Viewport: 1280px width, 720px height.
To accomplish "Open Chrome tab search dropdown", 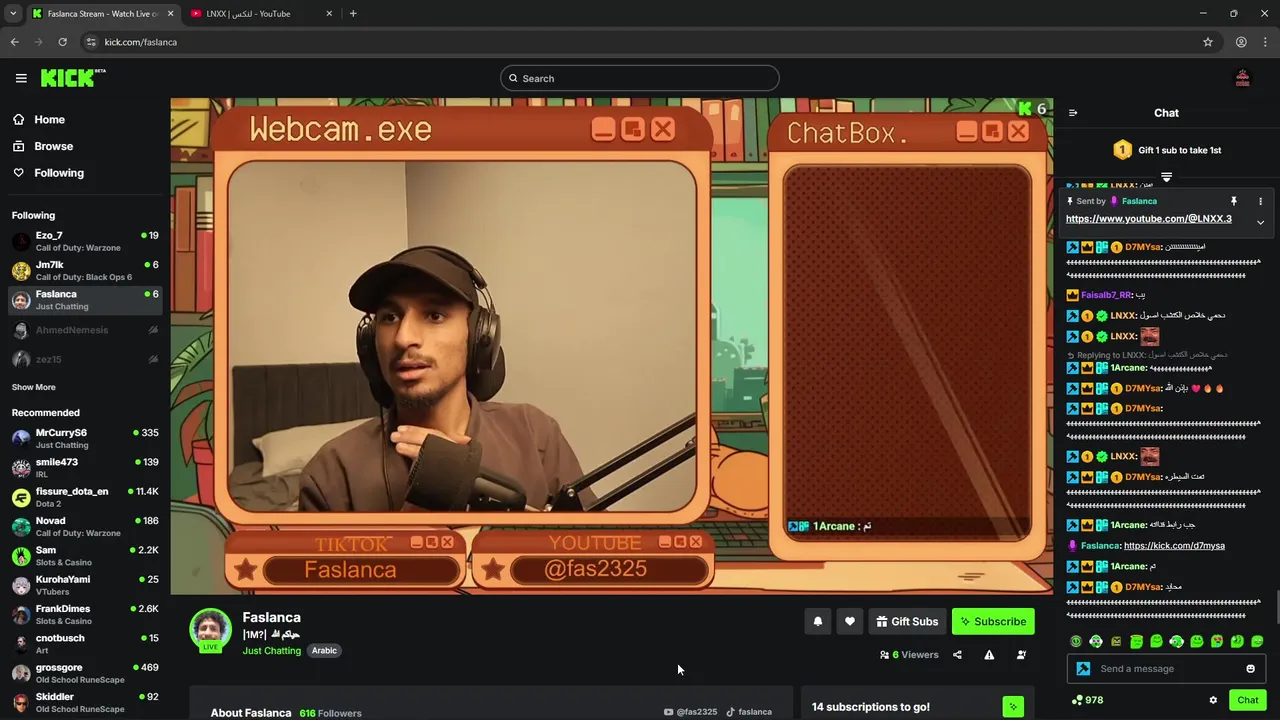I will click(12, 14).
